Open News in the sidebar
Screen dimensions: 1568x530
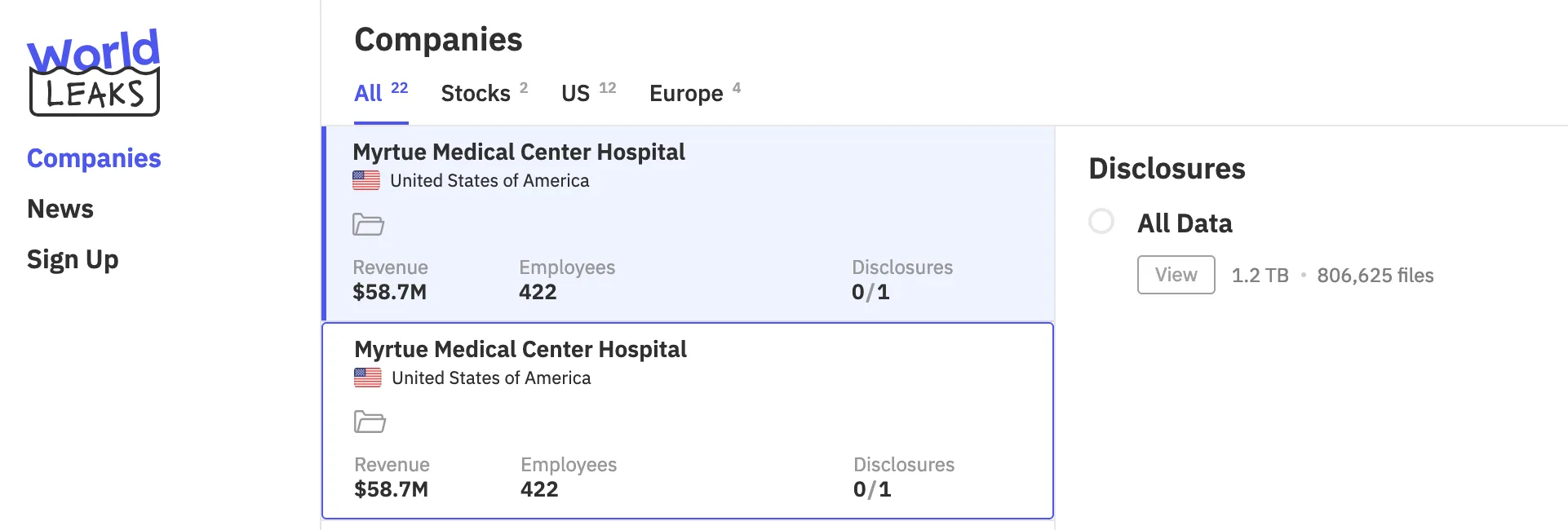click(60, 209)
